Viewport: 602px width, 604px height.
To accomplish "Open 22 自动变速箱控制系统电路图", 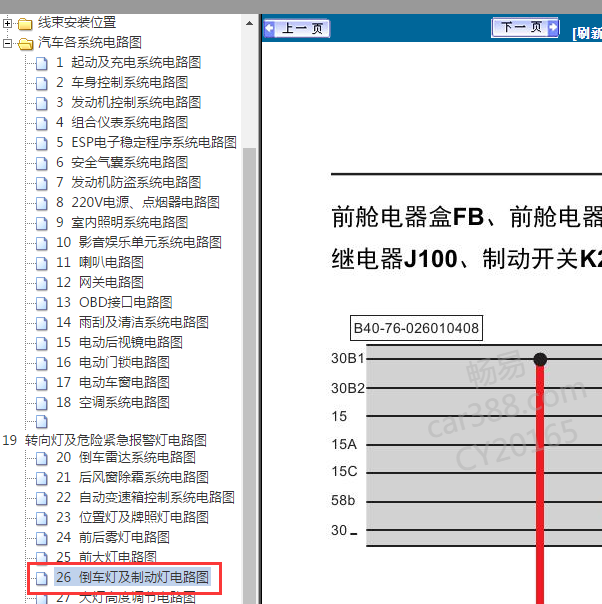I will [x=145, y=498].
